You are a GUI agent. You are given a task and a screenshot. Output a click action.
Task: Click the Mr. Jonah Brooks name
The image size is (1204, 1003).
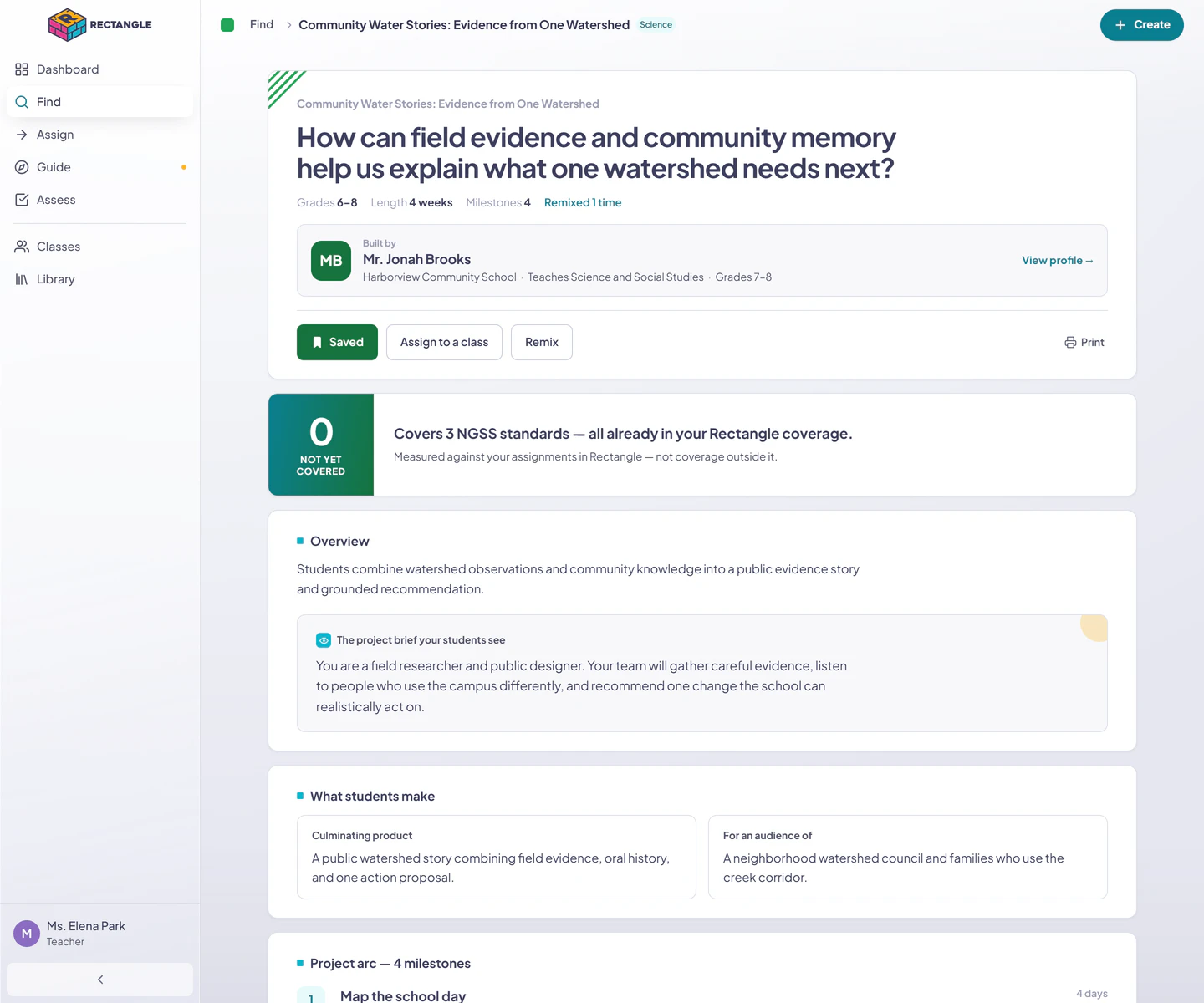pos(416,260)
